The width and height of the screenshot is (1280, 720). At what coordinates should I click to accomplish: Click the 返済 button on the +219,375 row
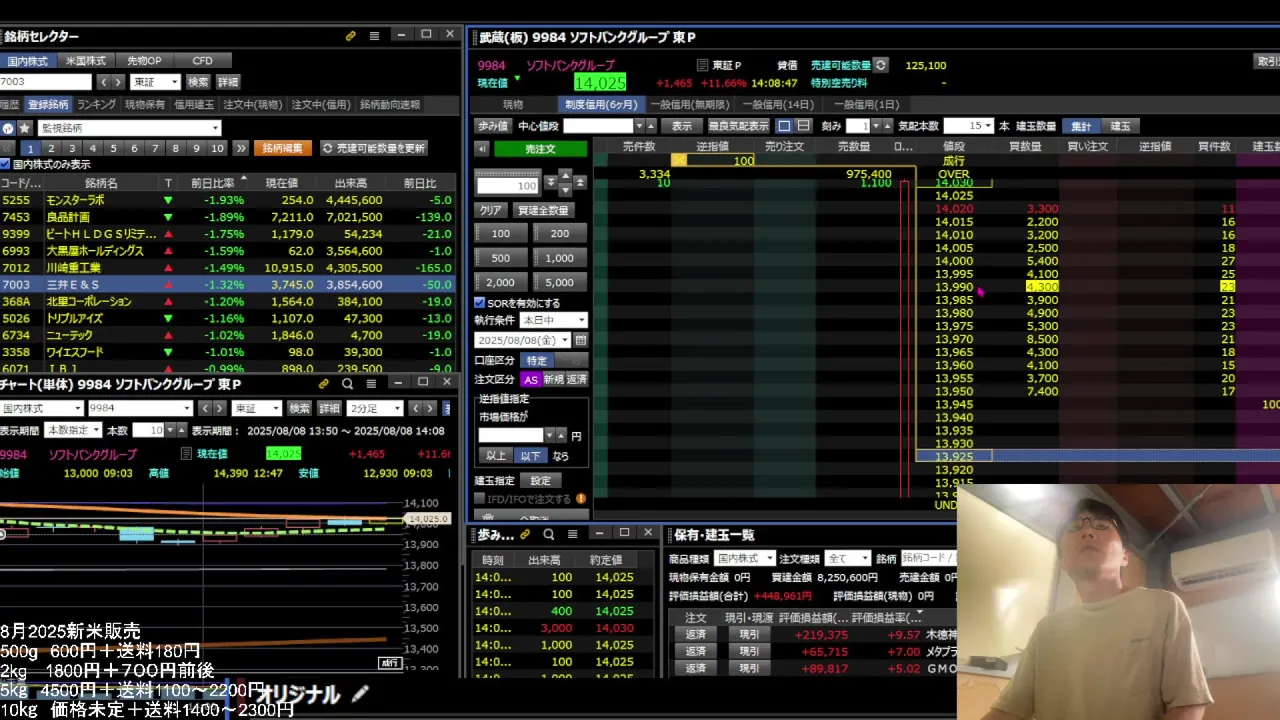[x=695, y=634]
